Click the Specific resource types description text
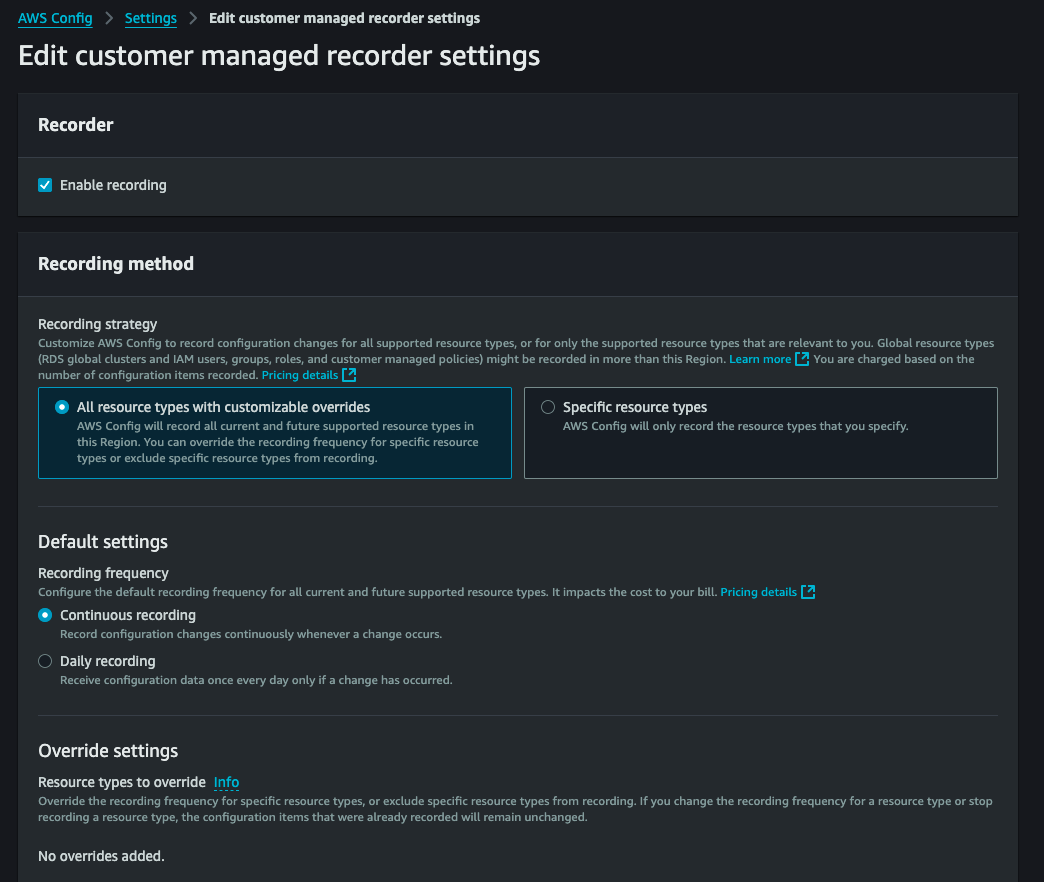The image size is (1044, 882). tap(735, 426)
